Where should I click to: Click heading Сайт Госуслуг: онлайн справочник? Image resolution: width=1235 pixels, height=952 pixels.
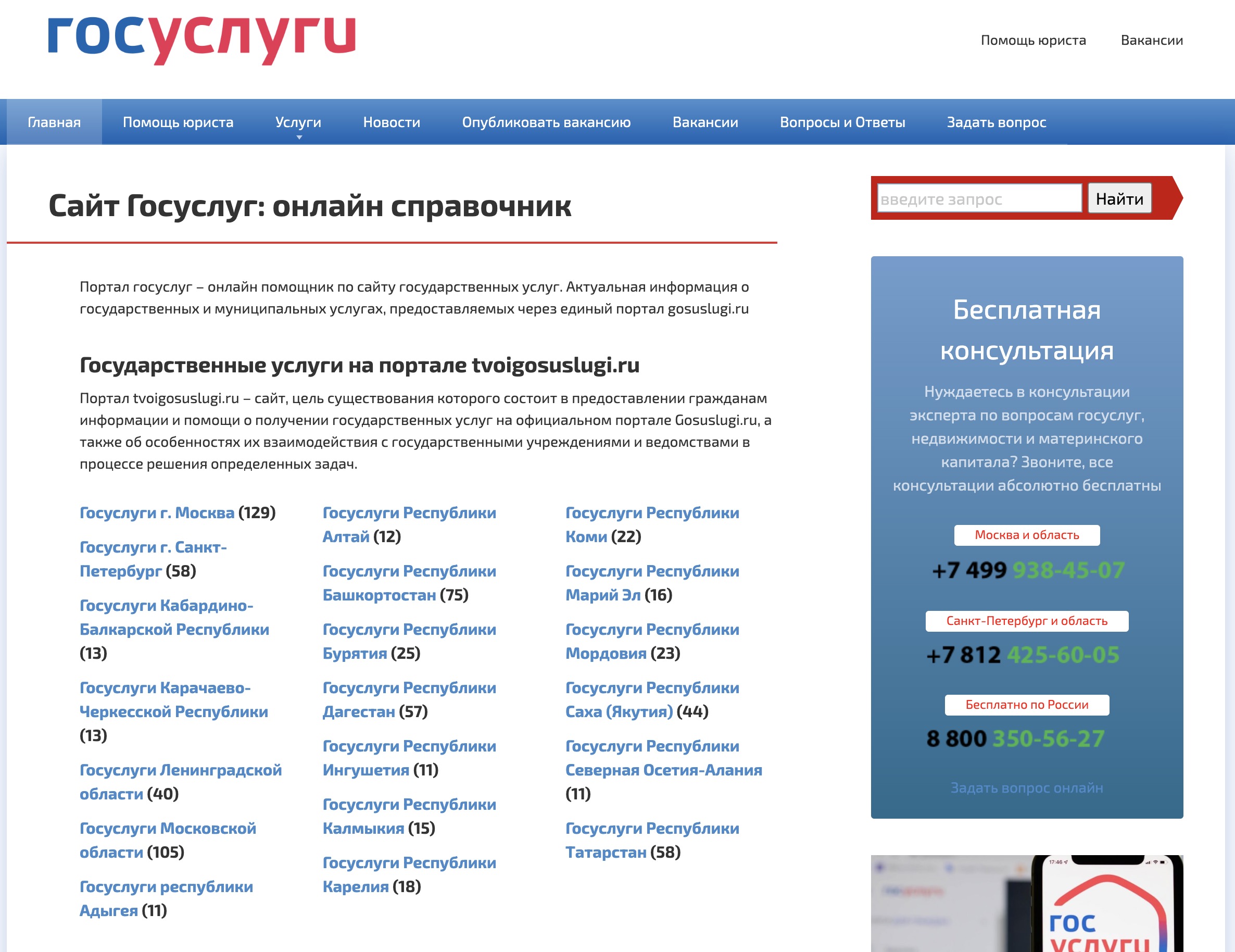click(310, 206)
